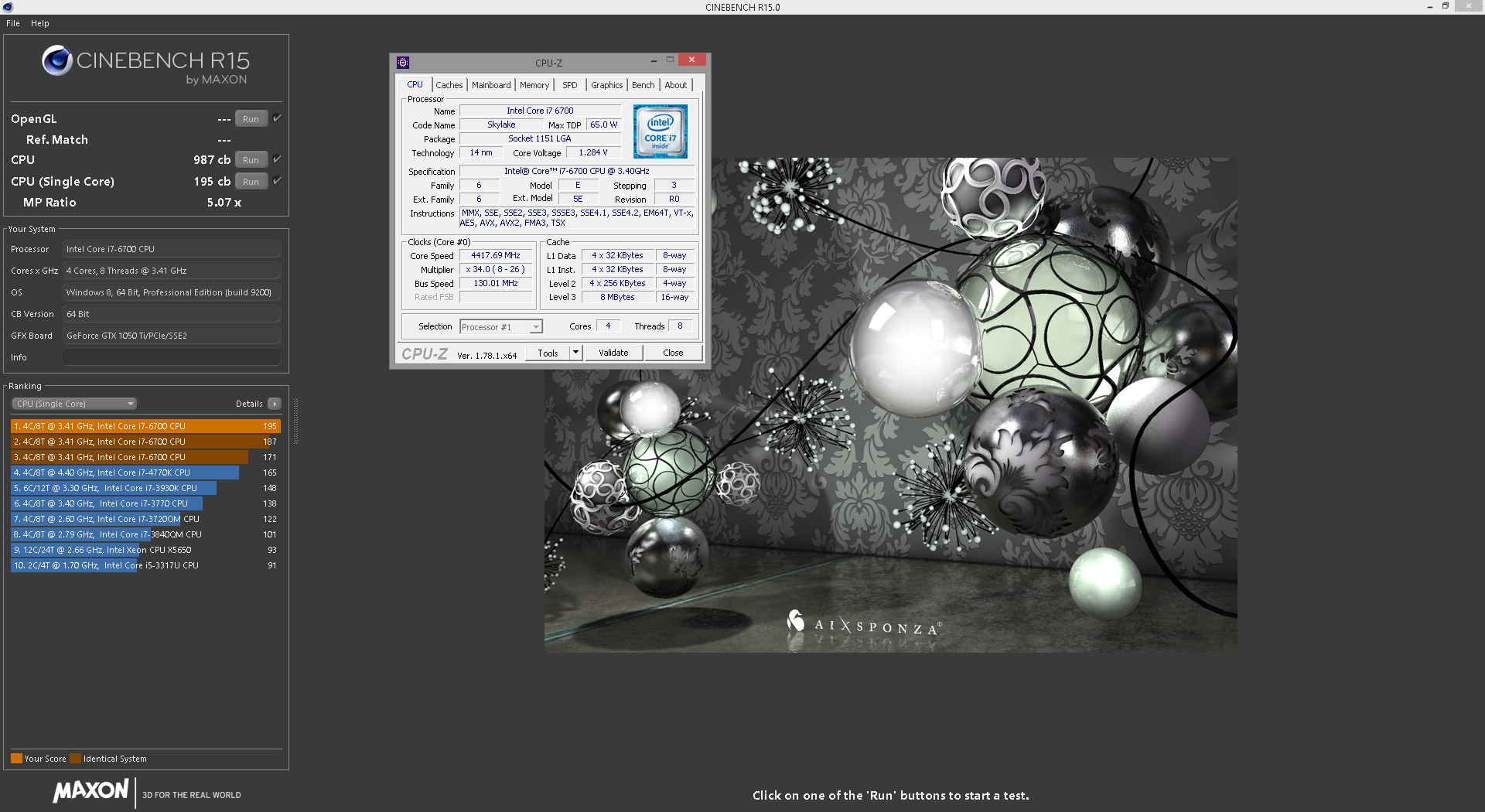
Task: Click the MP Ratio 5.07 x value
Action: [224, 202]
